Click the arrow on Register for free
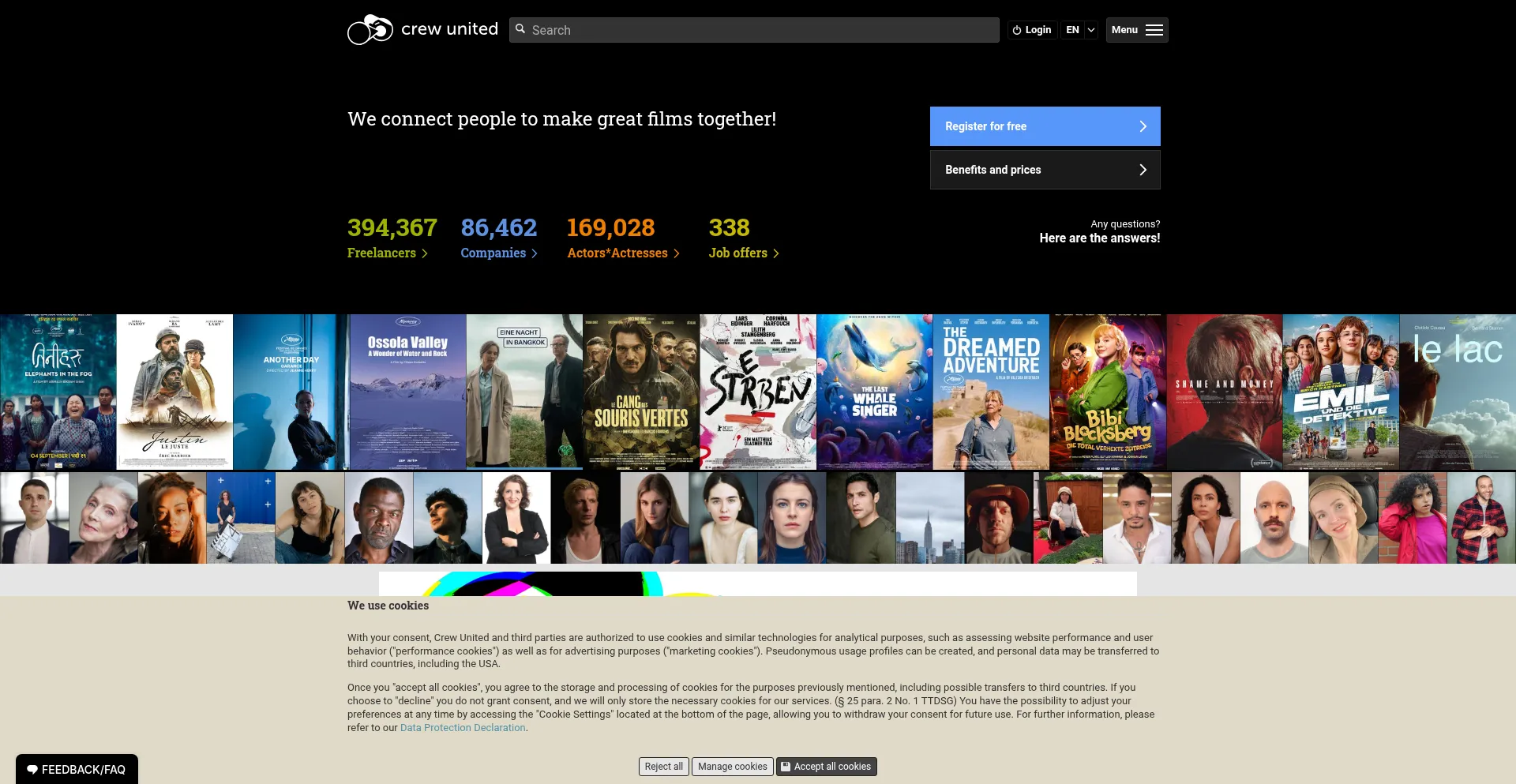The image size is (1516, 784). click(1143, 126)
